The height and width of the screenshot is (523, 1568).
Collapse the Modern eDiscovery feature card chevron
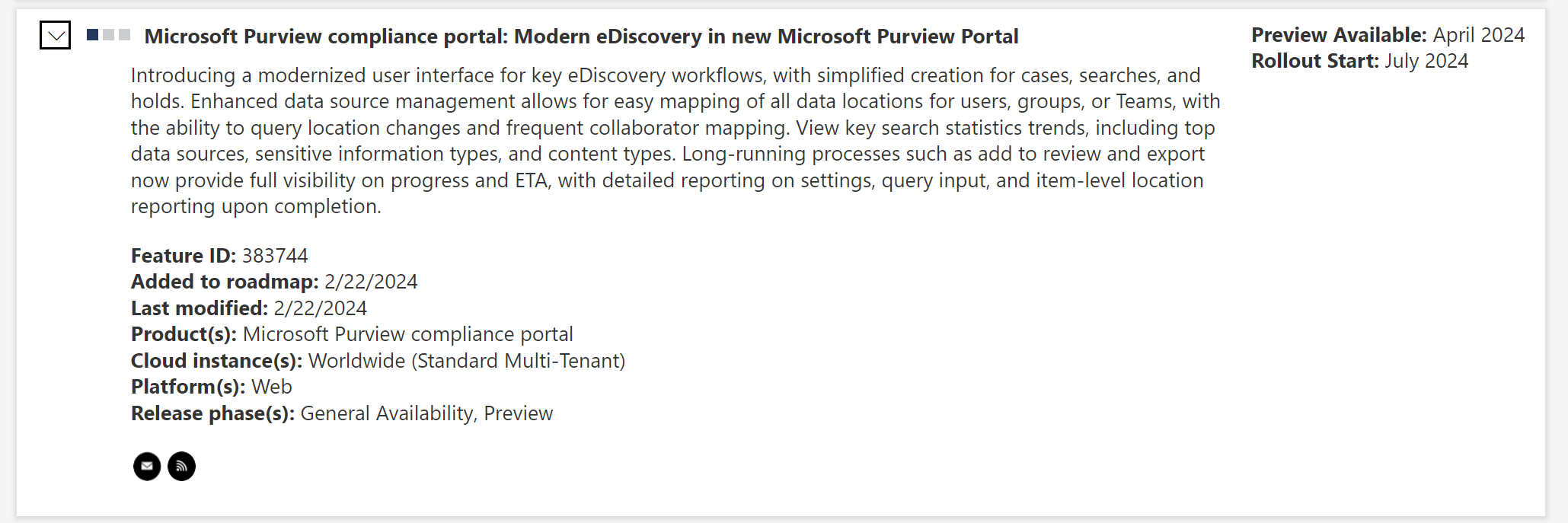[x=55, y=35]
